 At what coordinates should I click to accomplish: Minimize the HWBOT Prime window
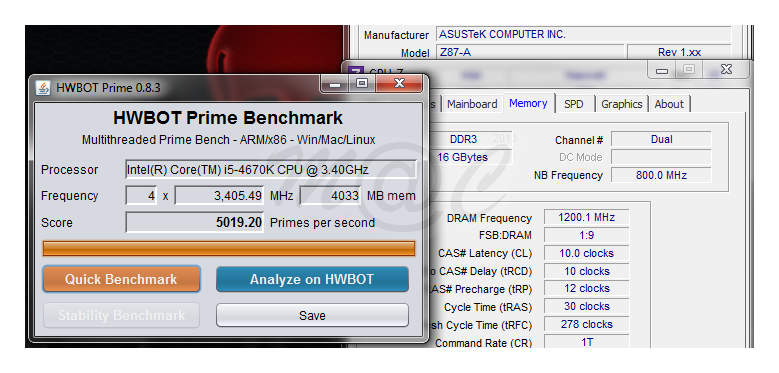pos(335,83)
